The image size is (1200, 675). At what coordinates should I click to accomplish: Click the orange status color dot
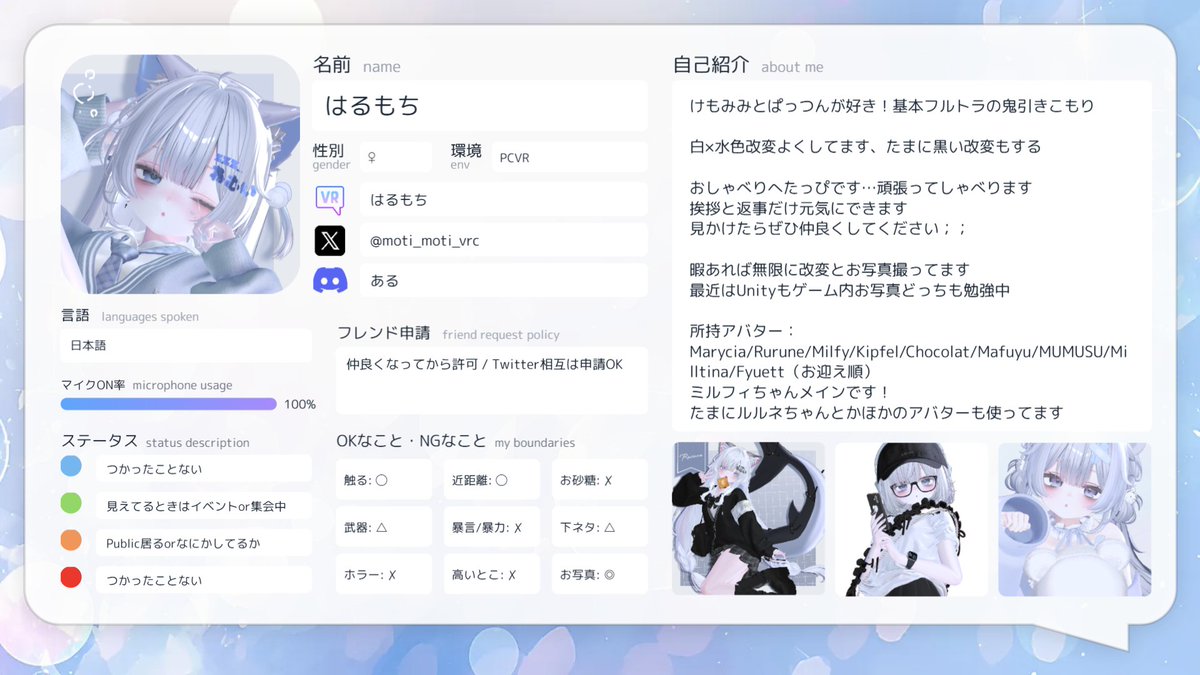click(71, 541)
